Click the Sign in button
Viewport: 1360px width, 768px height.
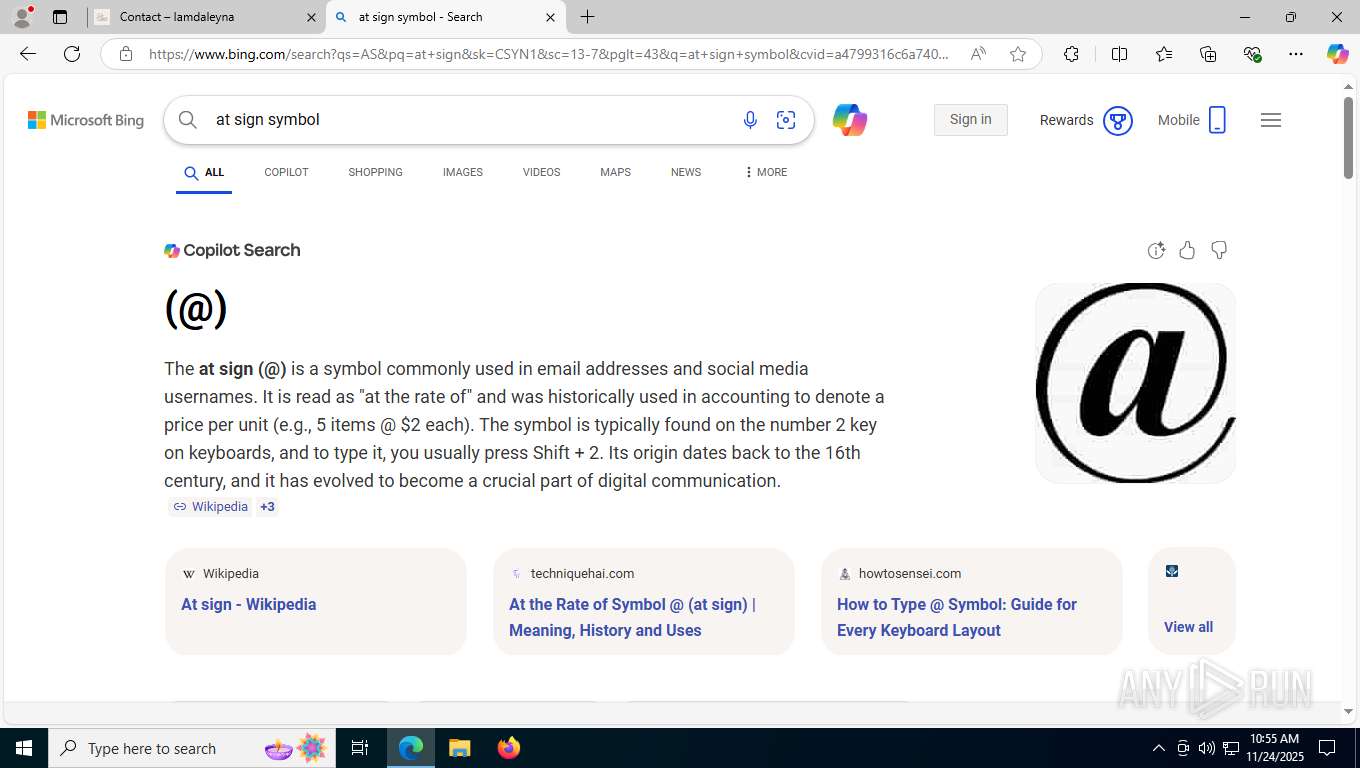click(x=970, y=120)
